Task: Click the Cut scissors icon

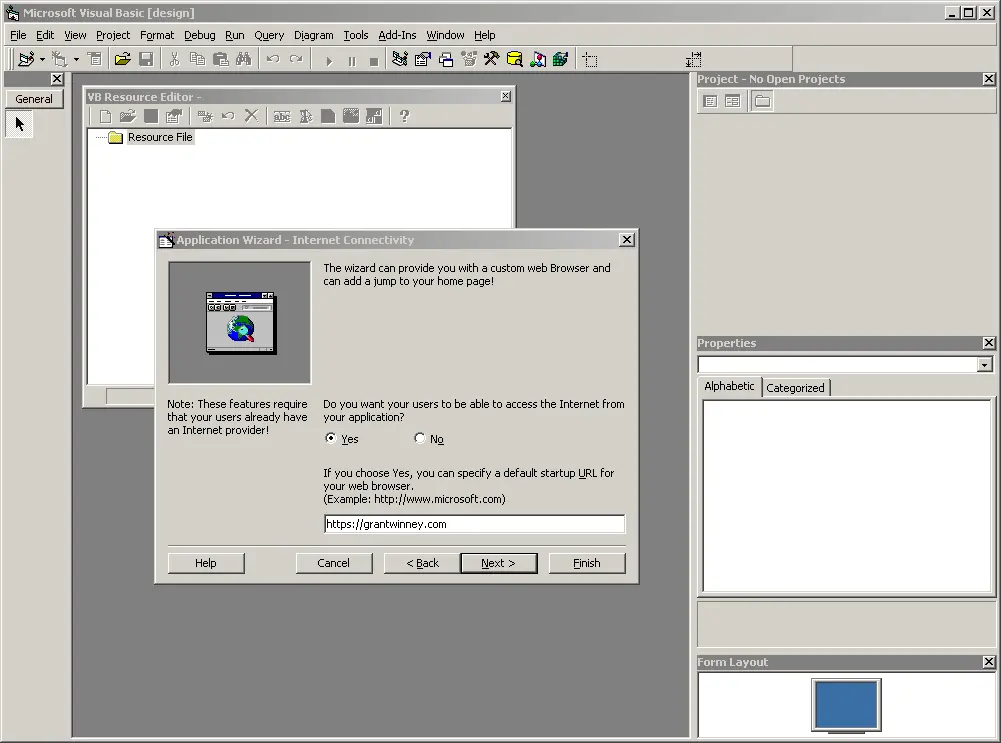Action: pos(174,59)
